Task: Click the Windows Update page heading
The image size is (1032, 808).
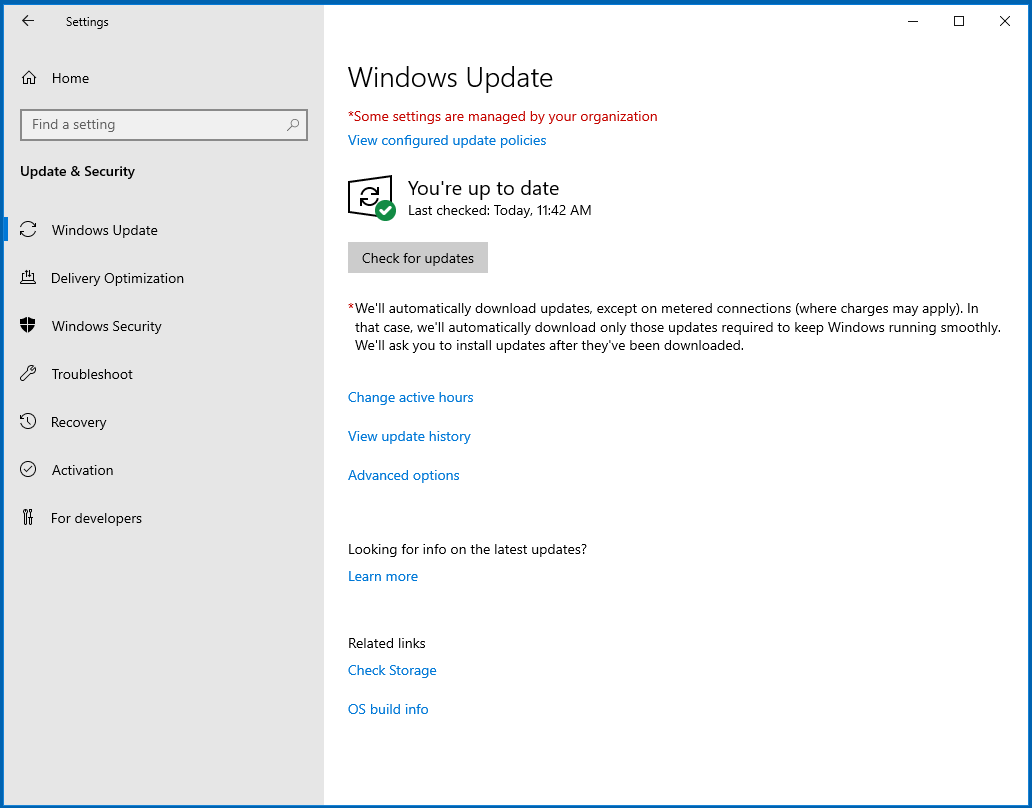Action: click(x=450, y=78)
